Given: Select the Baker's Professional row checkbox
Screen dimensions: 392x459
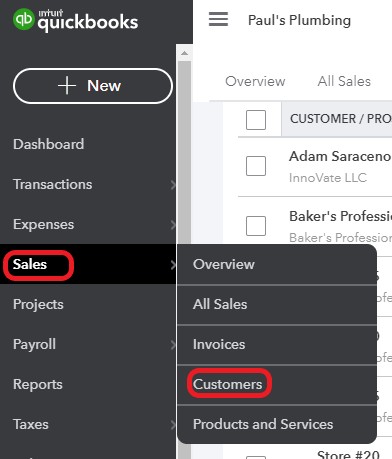Looking at the screenshot, I should [x=256, y=226].
